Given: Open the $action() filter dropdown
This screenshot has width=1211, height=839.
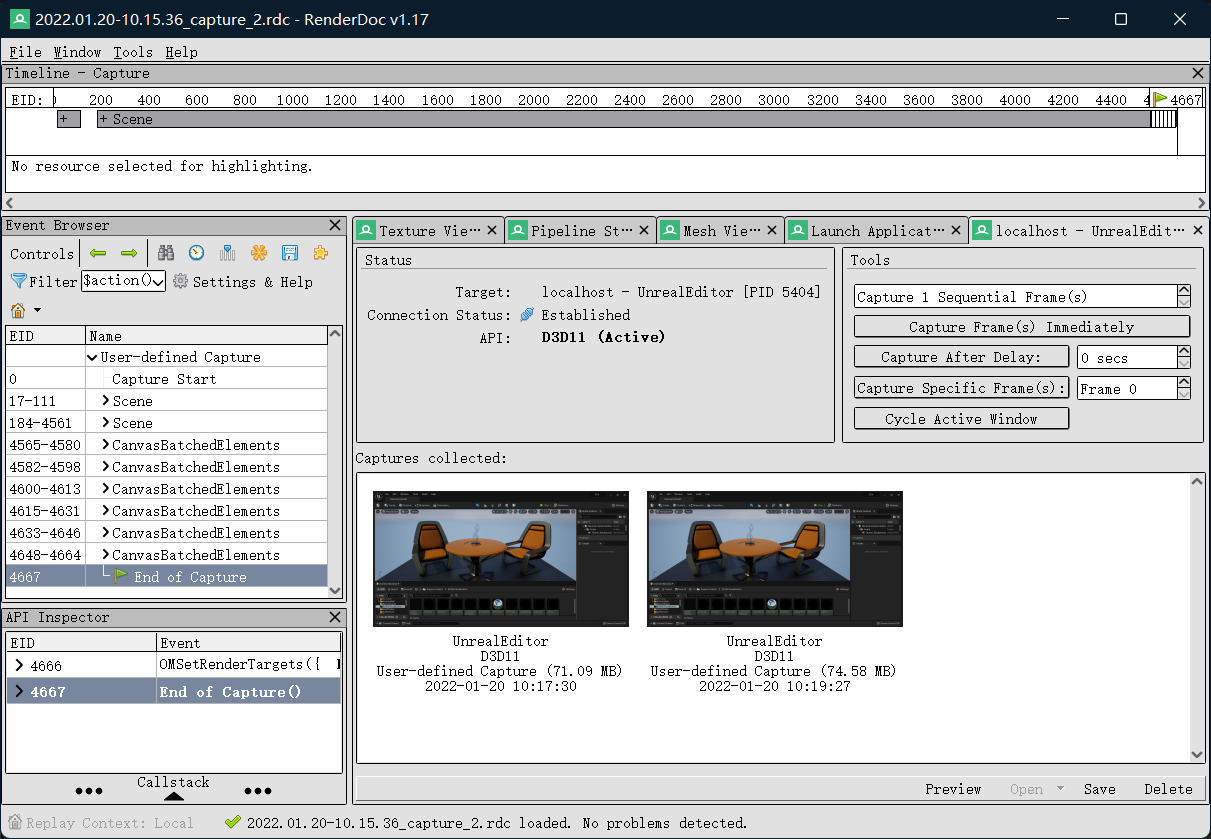Looking at the screenshot, I should [x=157, y=282].
